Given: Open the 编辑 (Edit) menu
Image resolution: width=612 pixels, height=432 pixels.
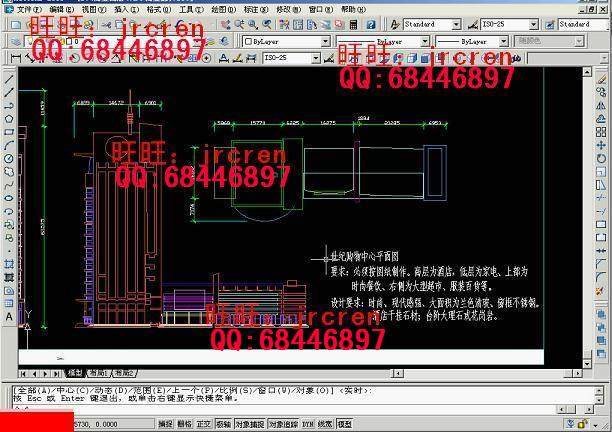Looking at the screenshot, I should pos(62,9).
